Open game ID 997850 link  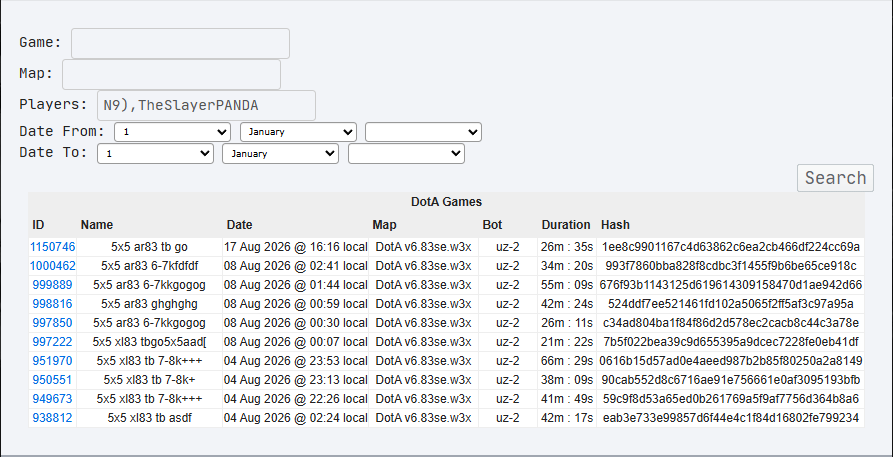pyautogui.click(x=52, y=323)
